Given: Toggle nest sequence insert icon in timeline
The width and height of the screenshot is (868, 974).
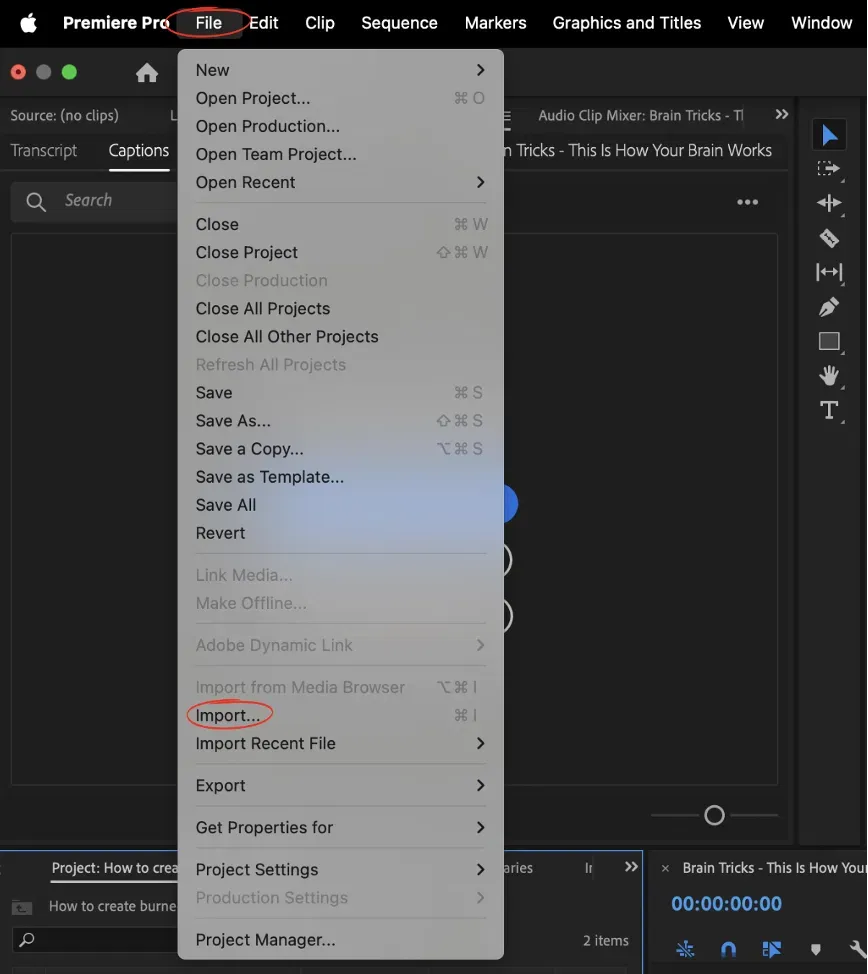Looking at the screenshot, I should point(685,949).
